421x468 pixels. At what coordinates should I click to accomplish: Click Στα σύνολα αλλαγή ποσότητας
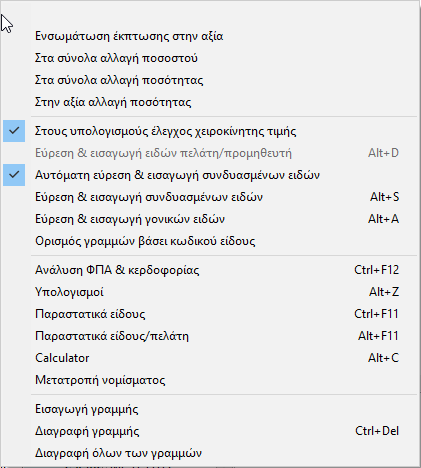(210, 80)
